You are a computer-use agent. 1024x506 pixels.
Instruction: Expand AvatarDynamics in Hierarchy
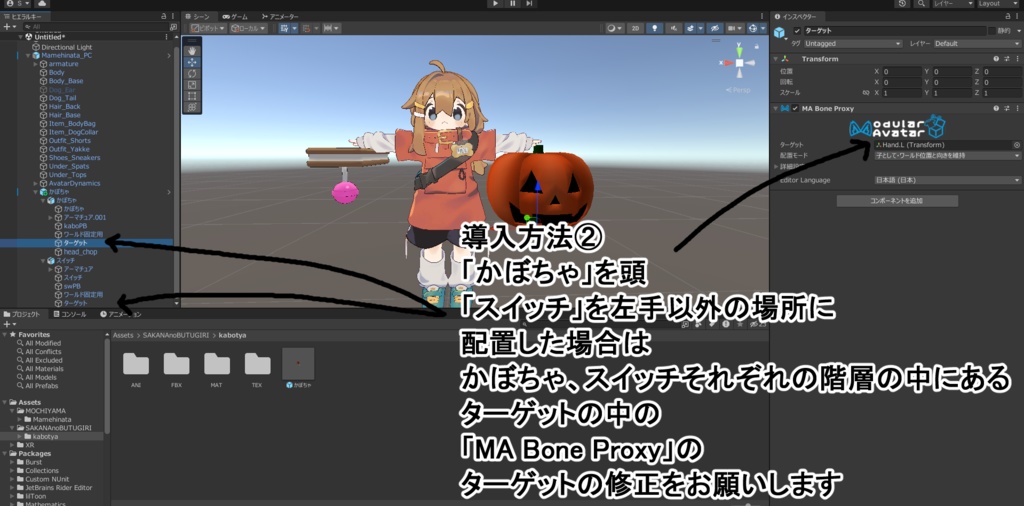click(x=37, y=183)
